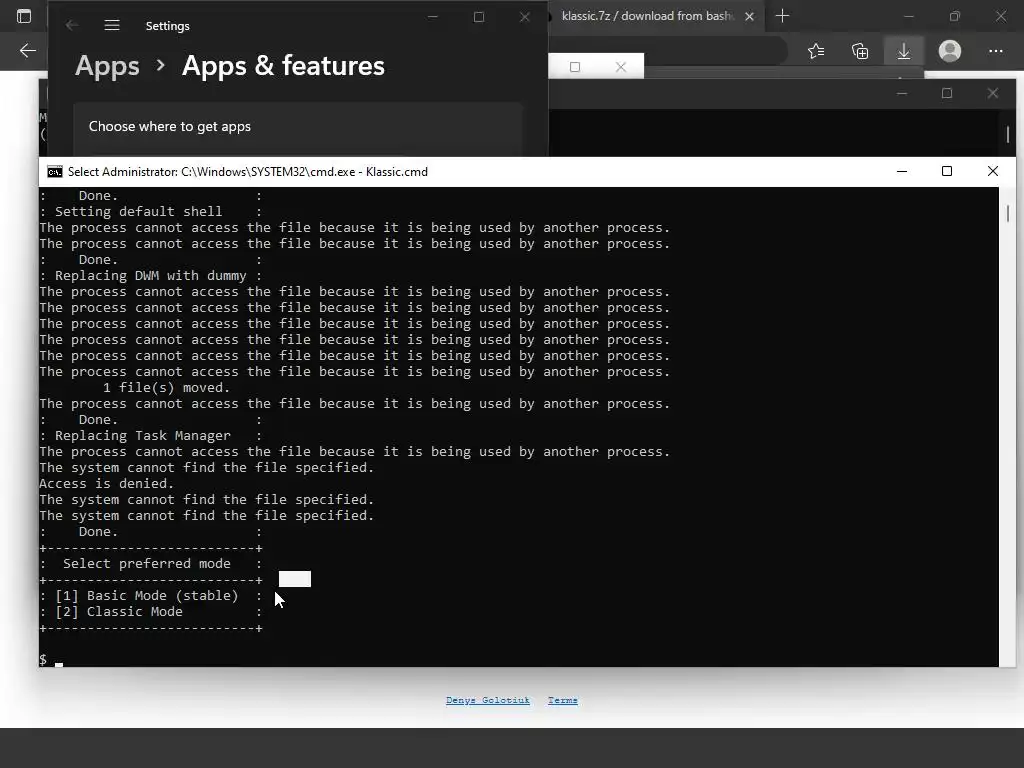Open Denys Golotiuk link
This screenshot has width=1024, height=768.
tap(488, 700)
